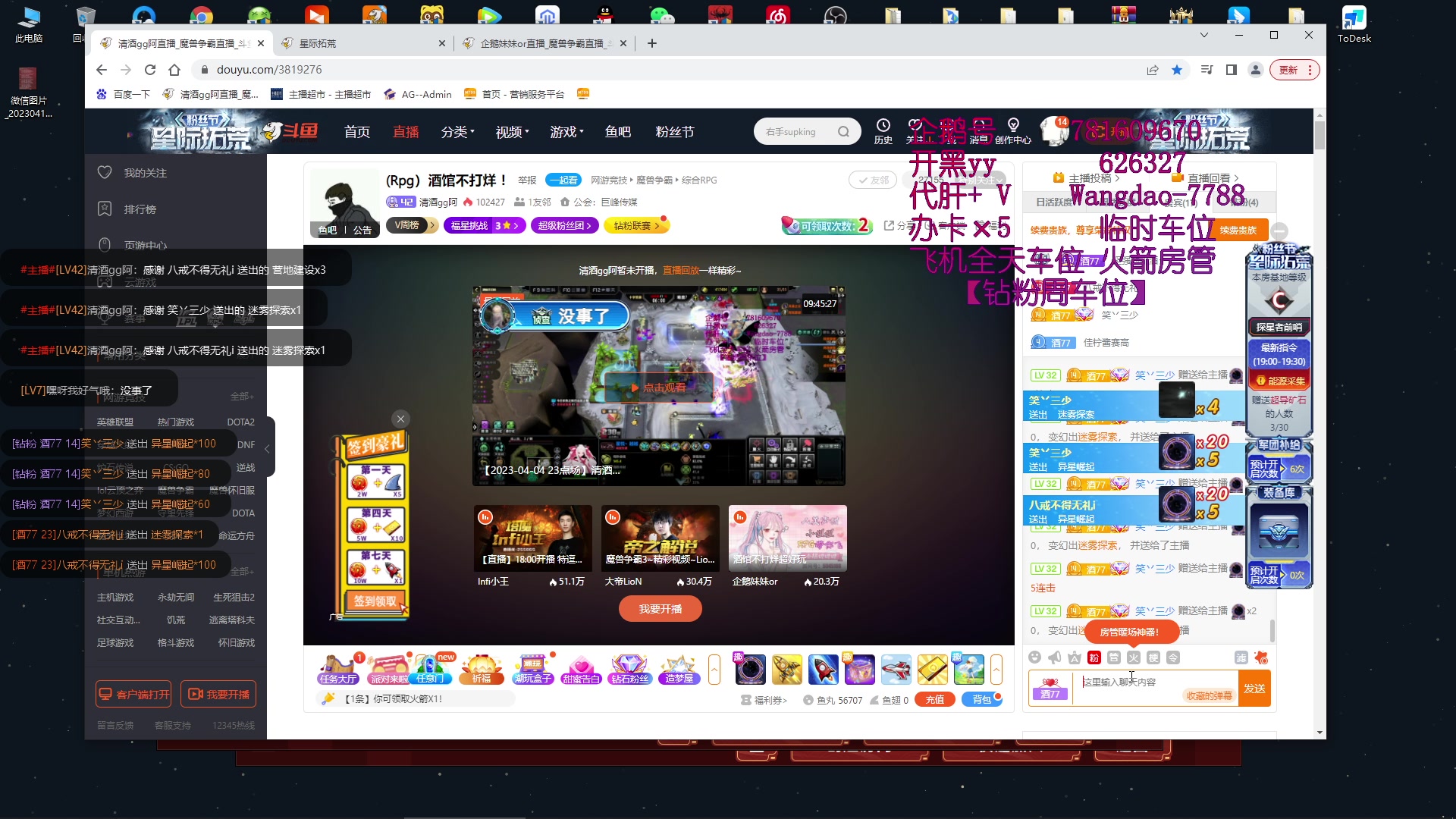Expand the gift list up-arrow at far right

(996, 670)
